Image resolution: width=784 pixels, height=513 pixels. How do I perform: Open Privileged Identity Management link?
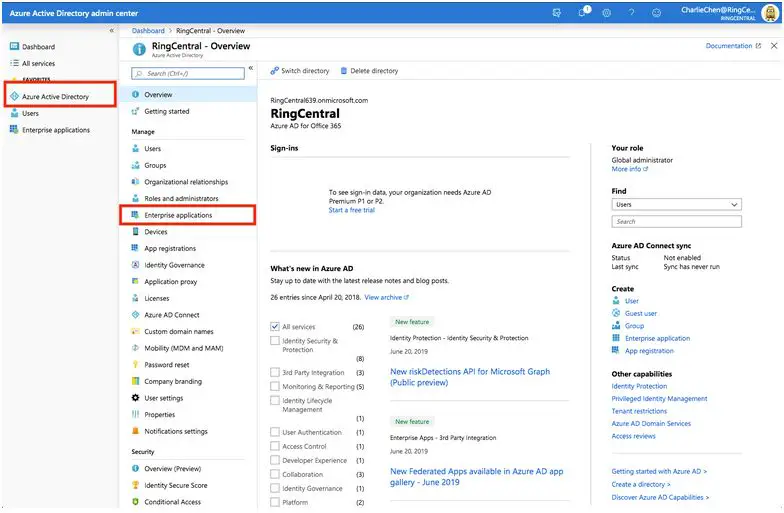click(x=659, y=399)
